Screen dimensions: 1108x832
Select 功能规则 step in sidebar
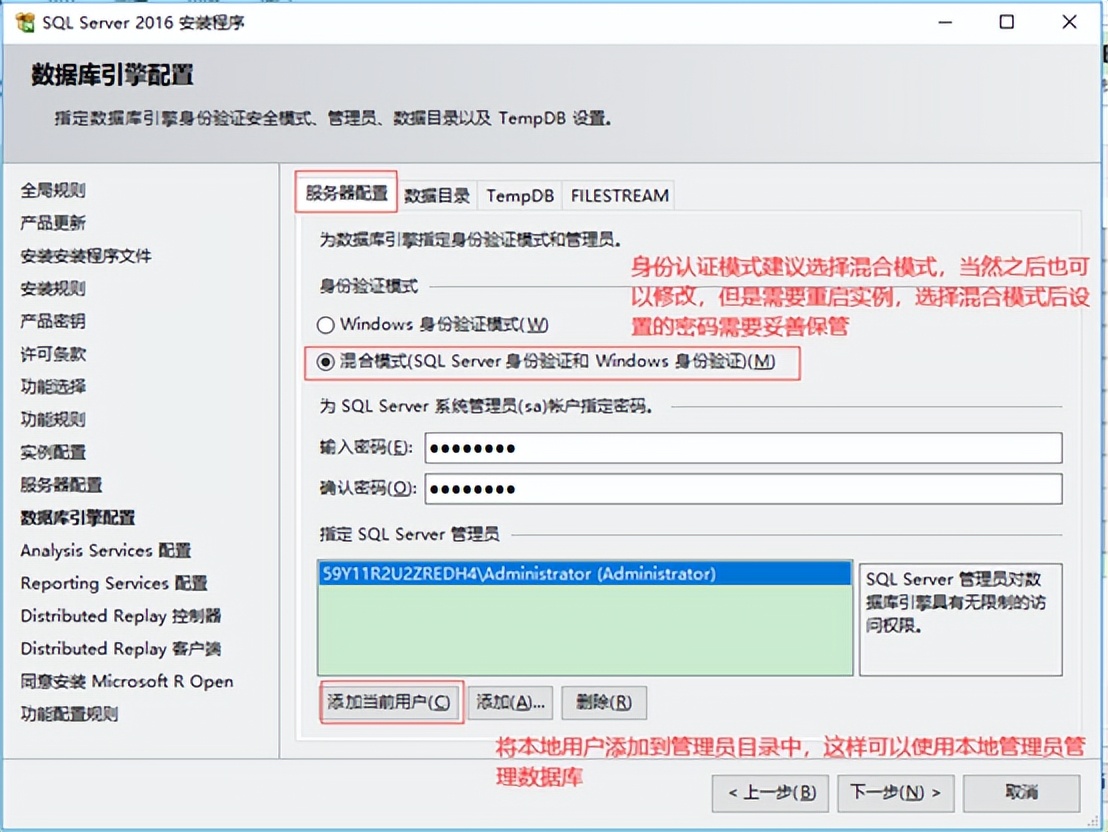pos(53,419)
